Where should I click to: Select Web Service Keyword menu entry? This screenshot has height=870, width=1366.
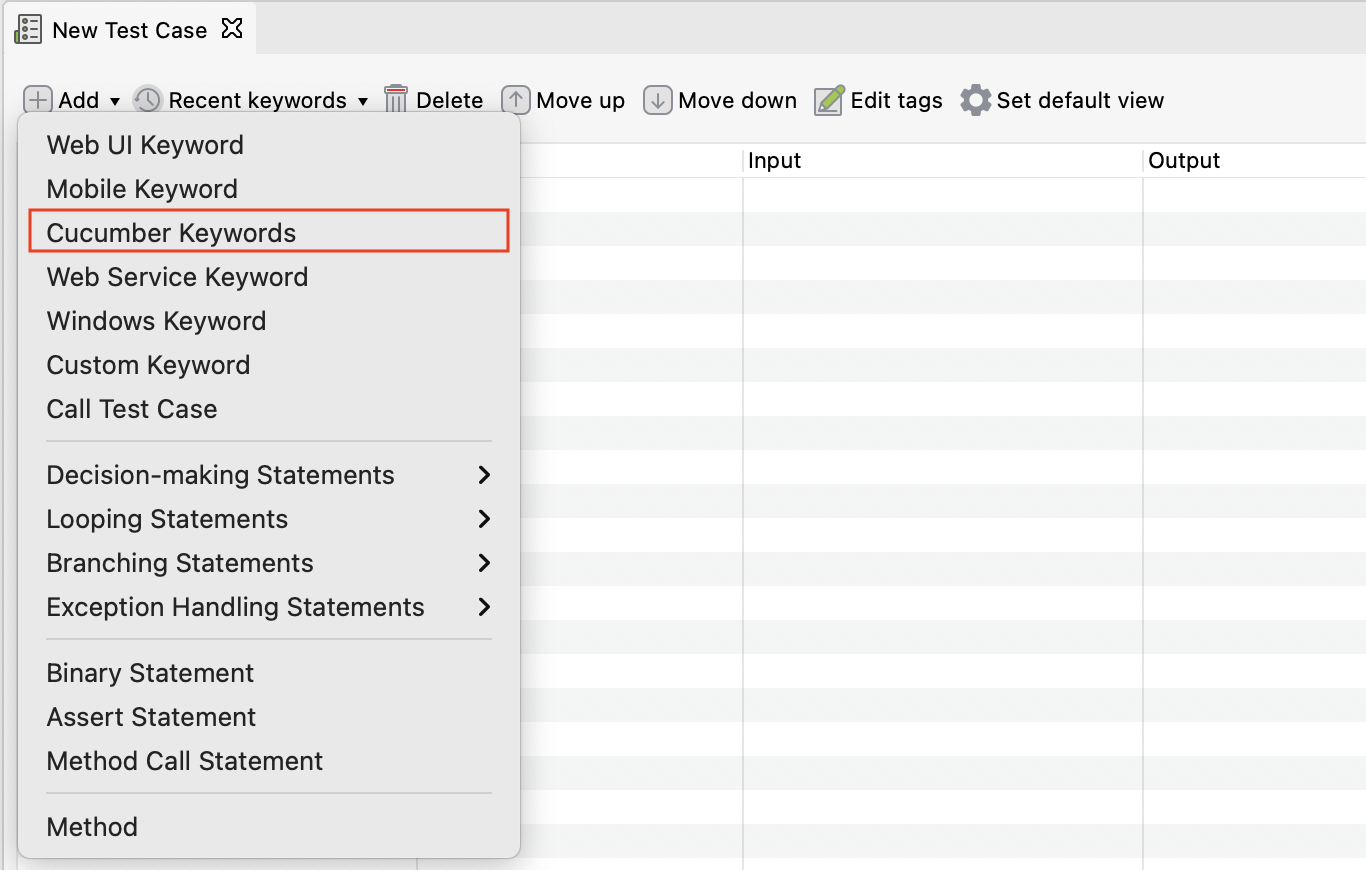177,277
